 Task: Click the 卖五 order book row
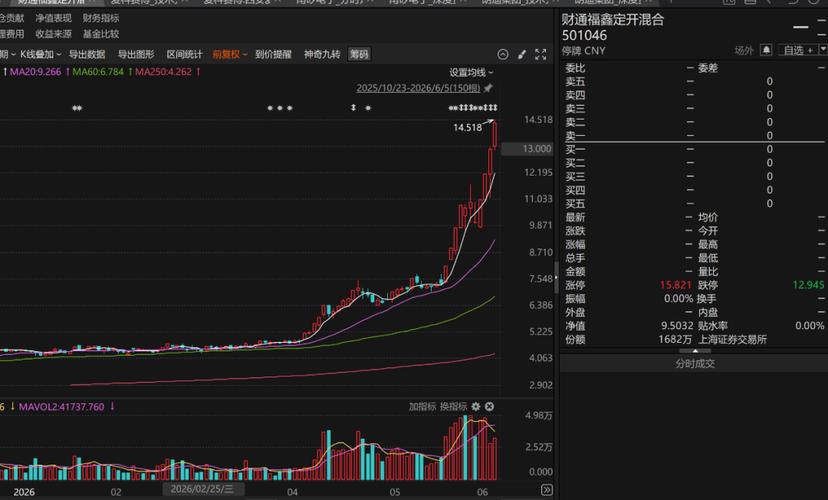[694, 81]
